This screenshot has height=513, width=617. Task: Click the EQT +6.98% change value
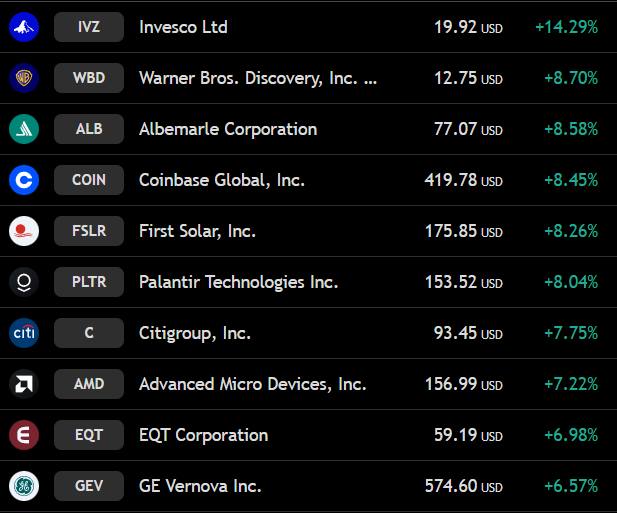[x=571, y=435]
